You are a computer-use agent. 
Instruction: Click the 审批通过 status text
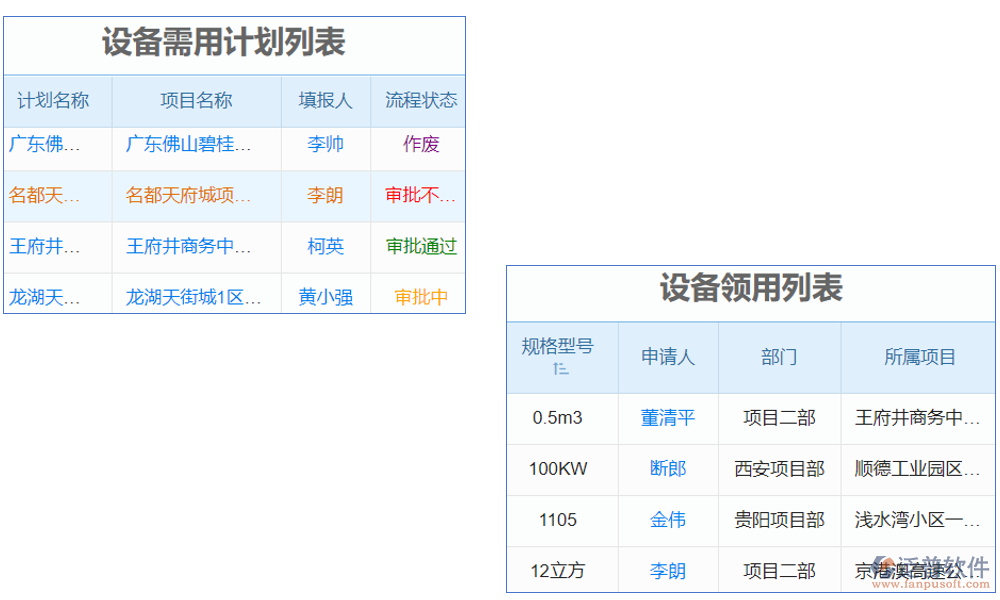(418, 246)
